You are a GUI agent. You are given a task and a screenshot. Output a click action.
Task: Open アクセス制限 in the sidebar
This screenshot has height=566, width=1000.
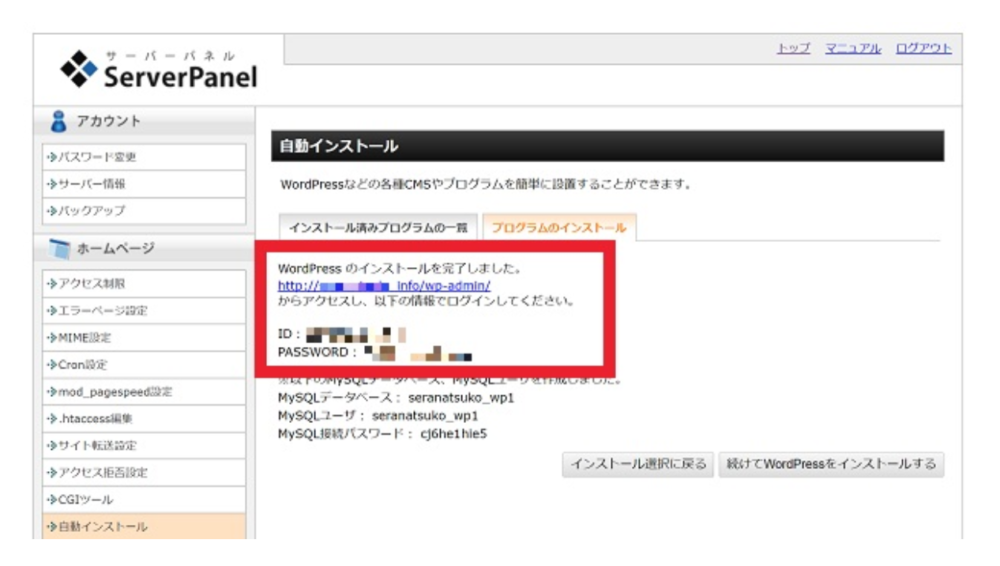point(144,283)
